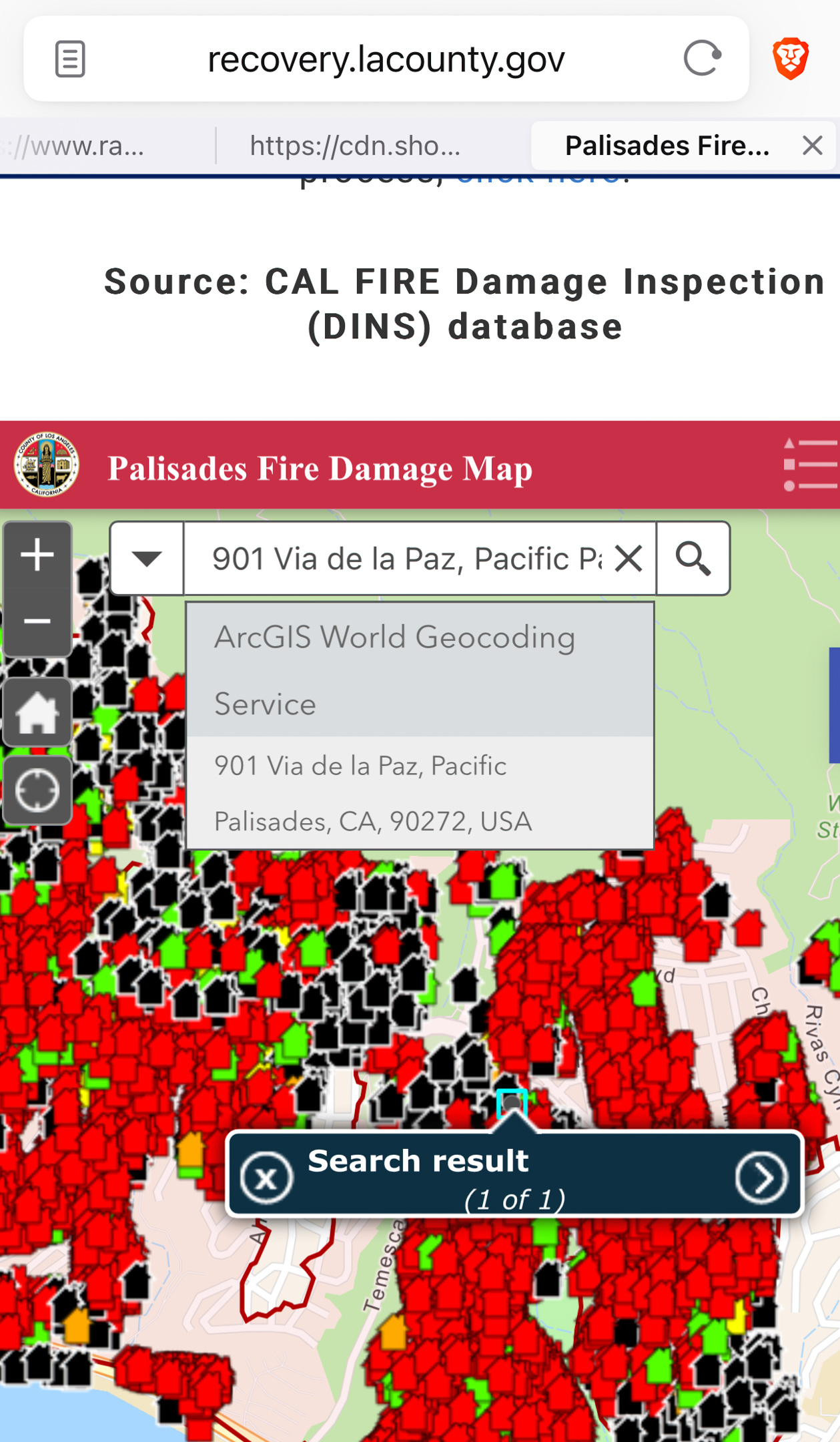Tap the recovery.lacounty.gov address bar

pos(386,59)
